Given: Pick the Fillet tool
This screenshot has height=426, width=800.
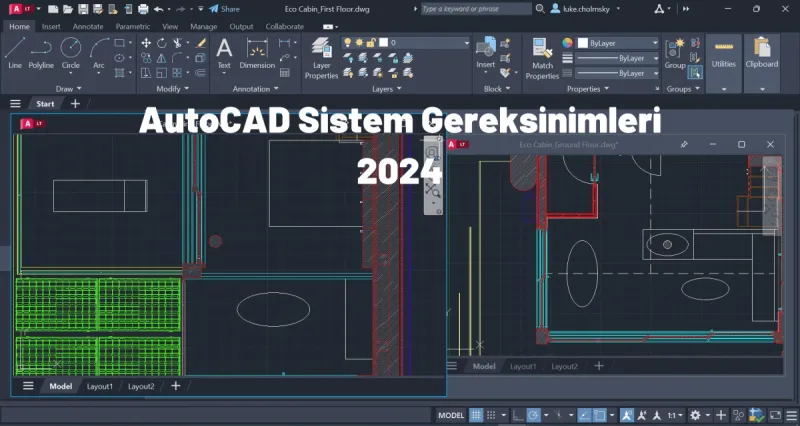Looking at the screenshot, I should click(x=177, y=58).
